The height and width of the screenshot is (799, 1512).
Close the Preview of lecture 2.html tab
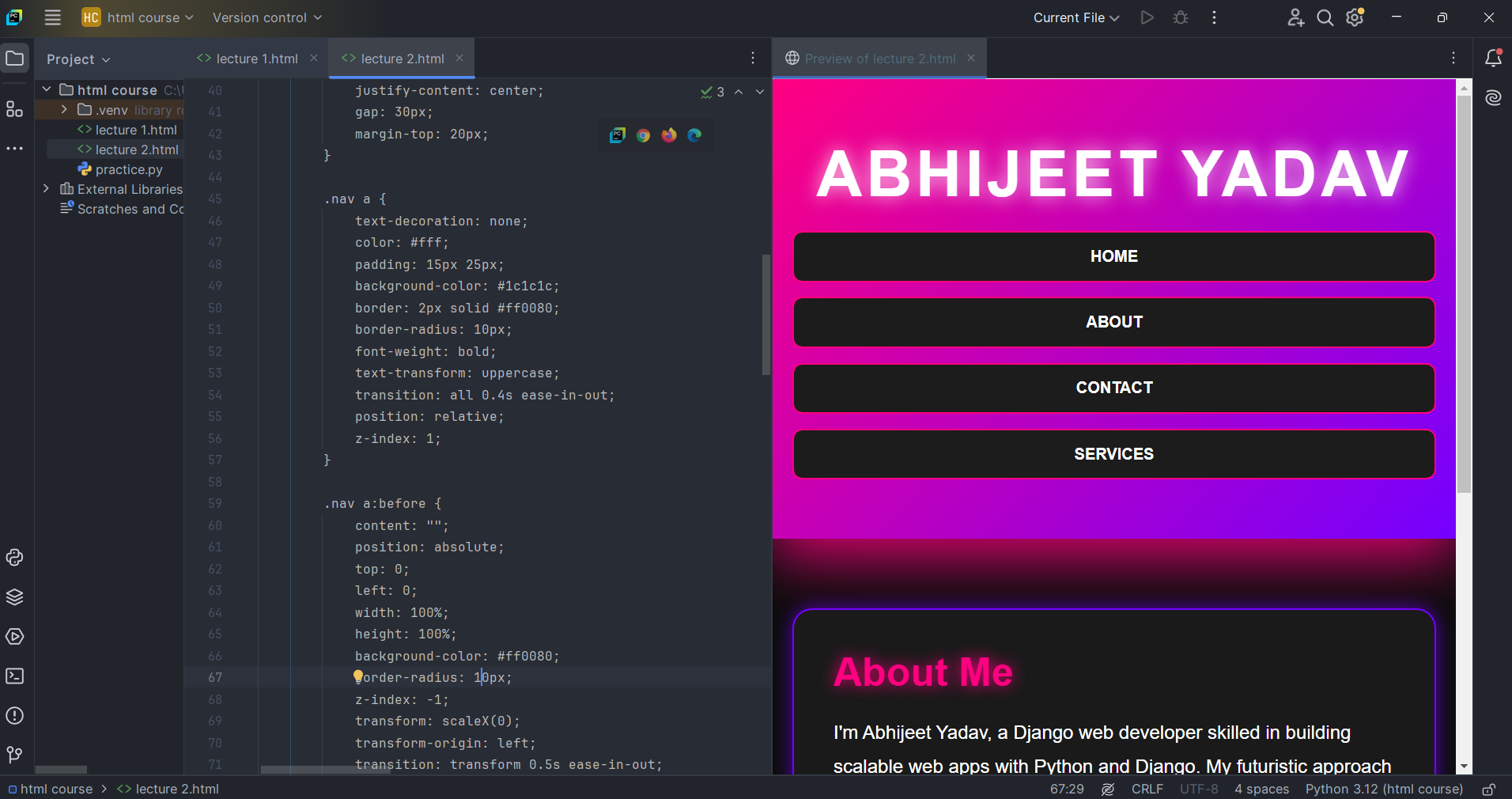(x=971, y=59)
